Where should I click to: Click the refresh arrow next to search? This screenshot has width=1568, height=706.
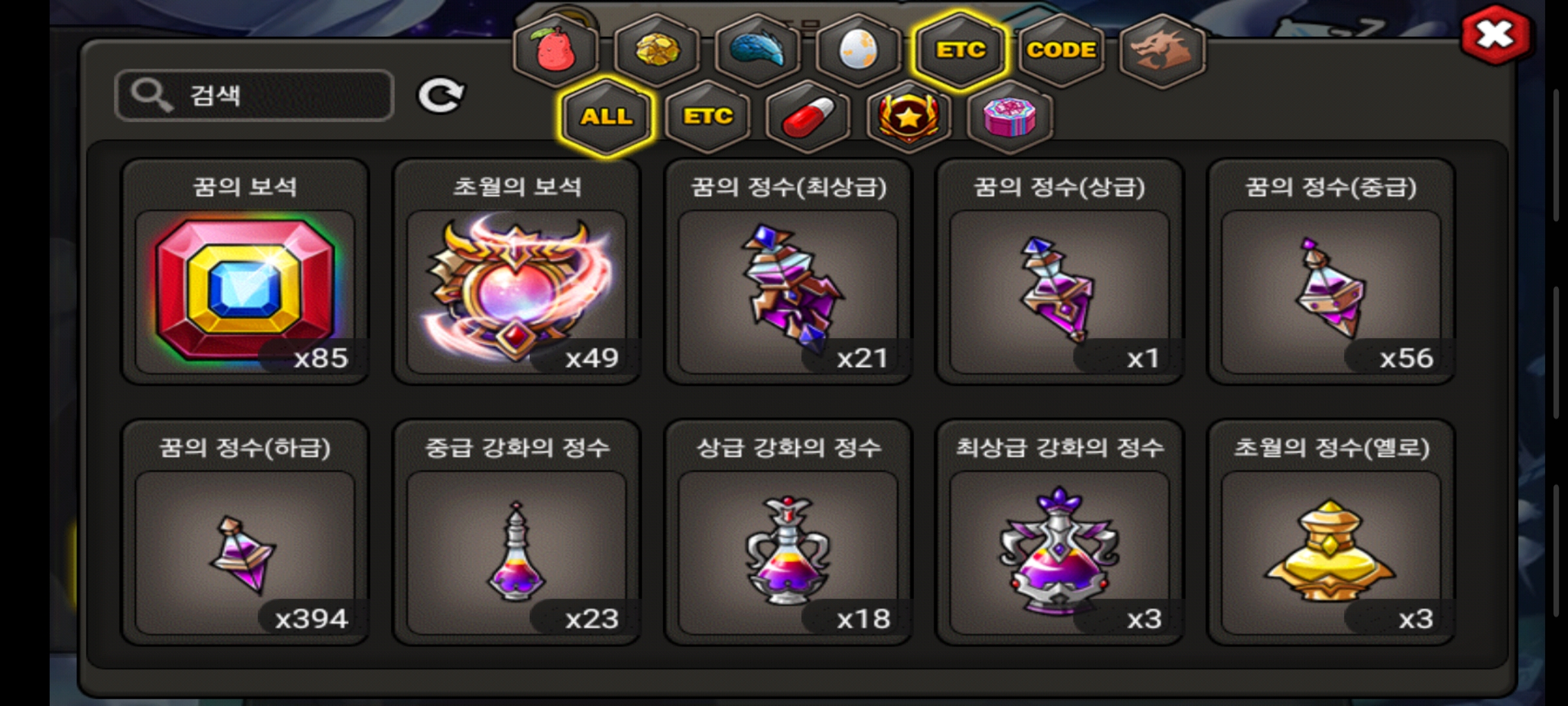coord(441,96)
